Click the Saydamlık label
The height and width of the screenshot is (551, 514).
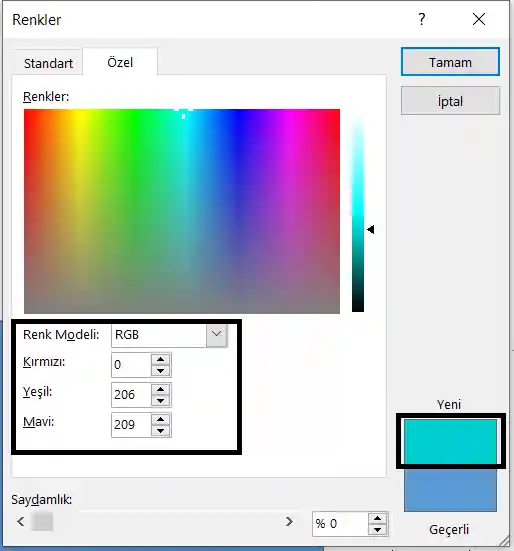click(41, 499)
